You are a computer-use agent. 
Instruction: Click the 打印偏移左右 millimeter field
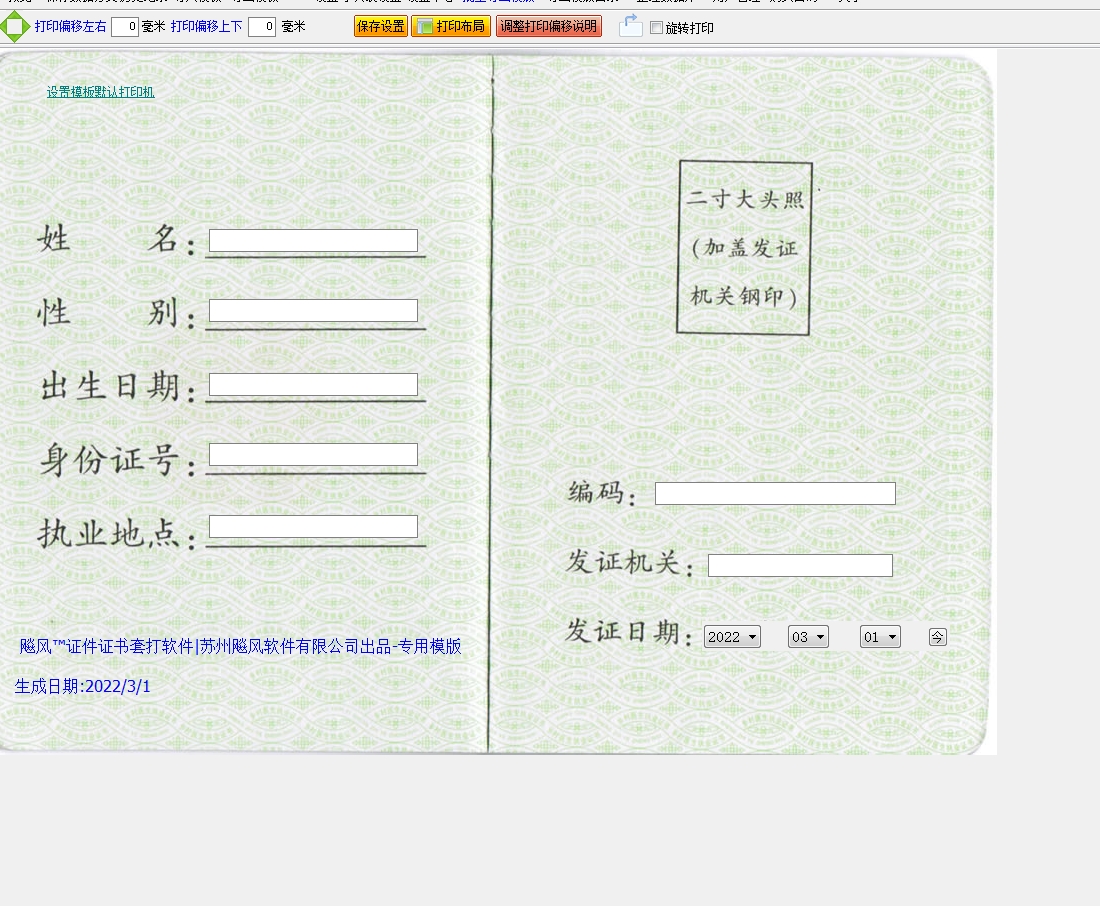coord(125,27)
